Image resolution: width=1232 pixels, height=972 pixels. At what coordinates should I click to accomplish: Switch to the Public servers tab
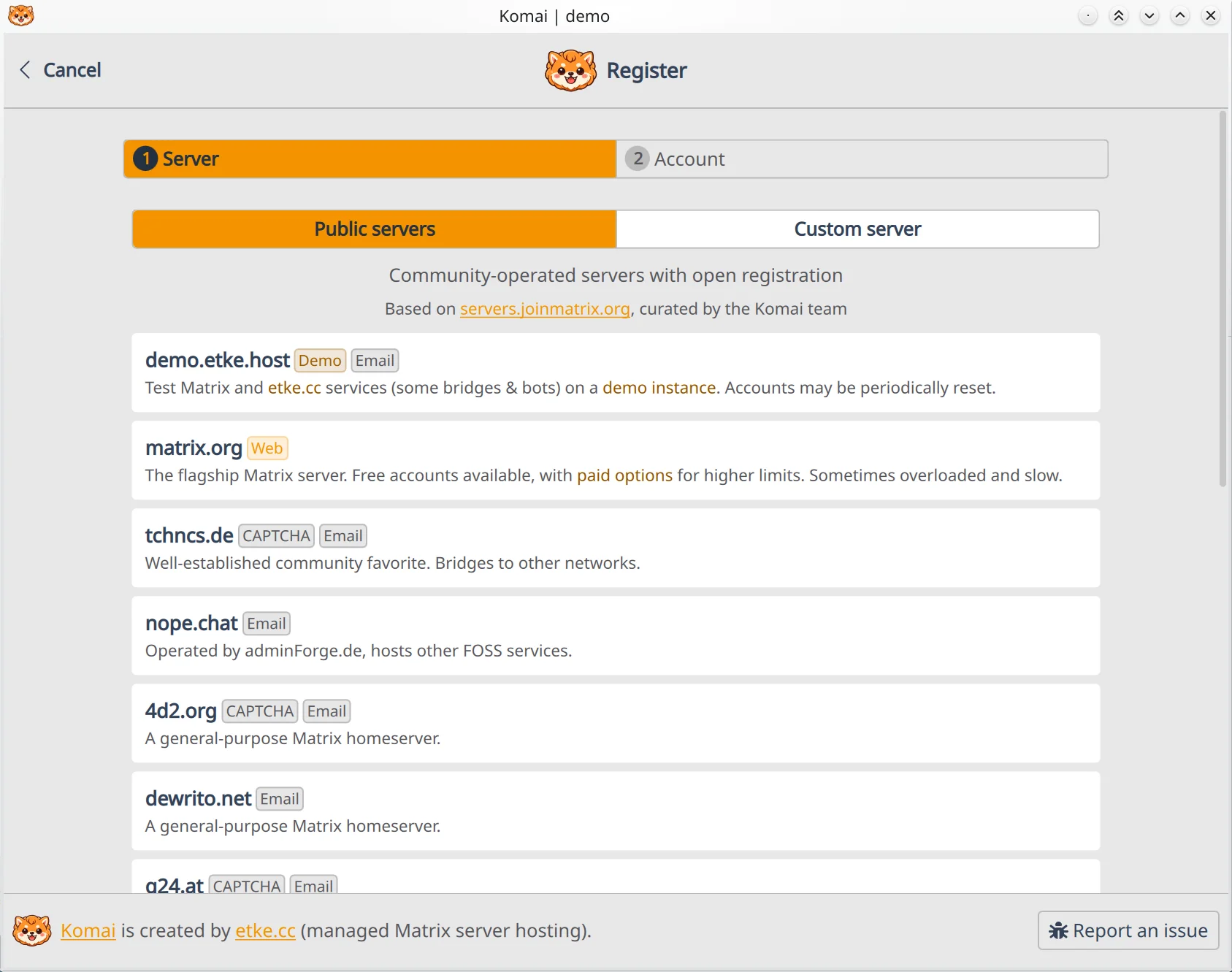(375, 229)
